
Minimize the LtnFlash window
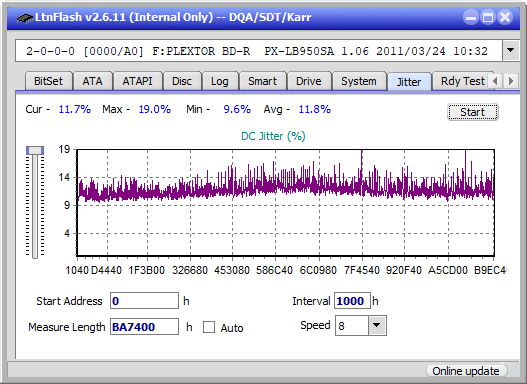pos(471,17)
